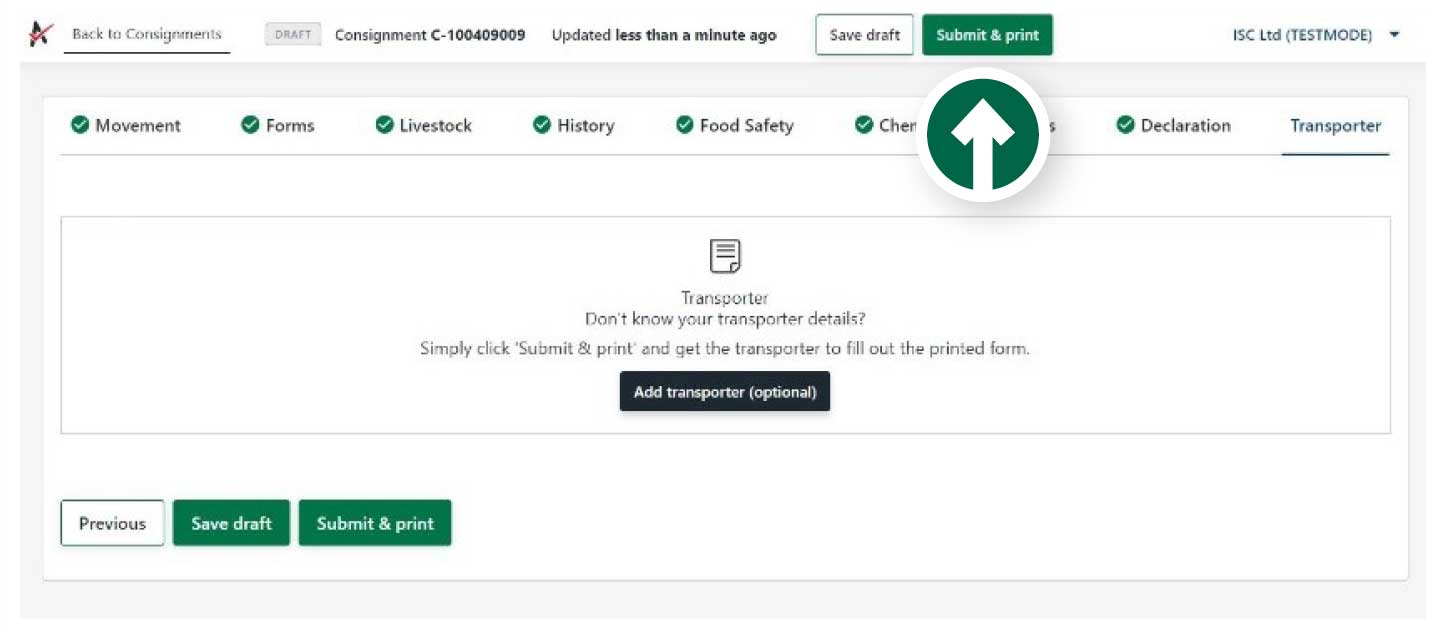Image resolution: width=1439 pixels, height=632 pixels.
Task: Click the DRAFT status badge
Action: coord(292,33)
